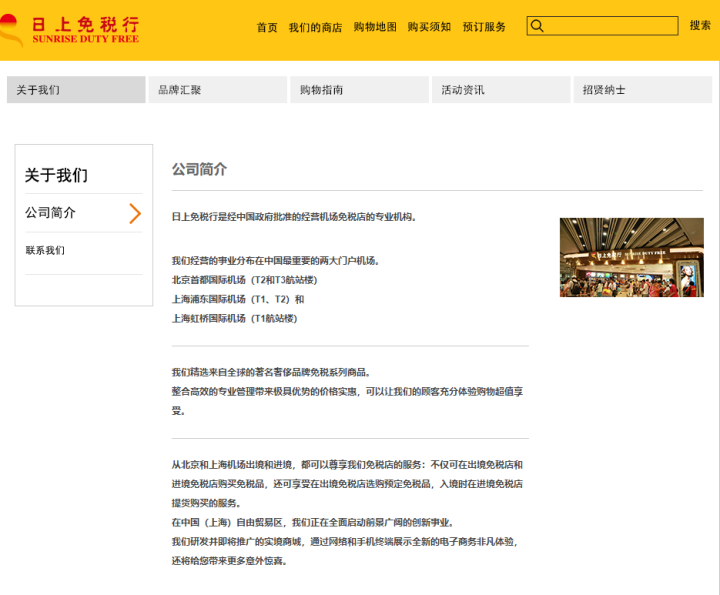Click the 关于我们 sidebar heading
The width and height of the screenshot is (720, 595).
56,175
